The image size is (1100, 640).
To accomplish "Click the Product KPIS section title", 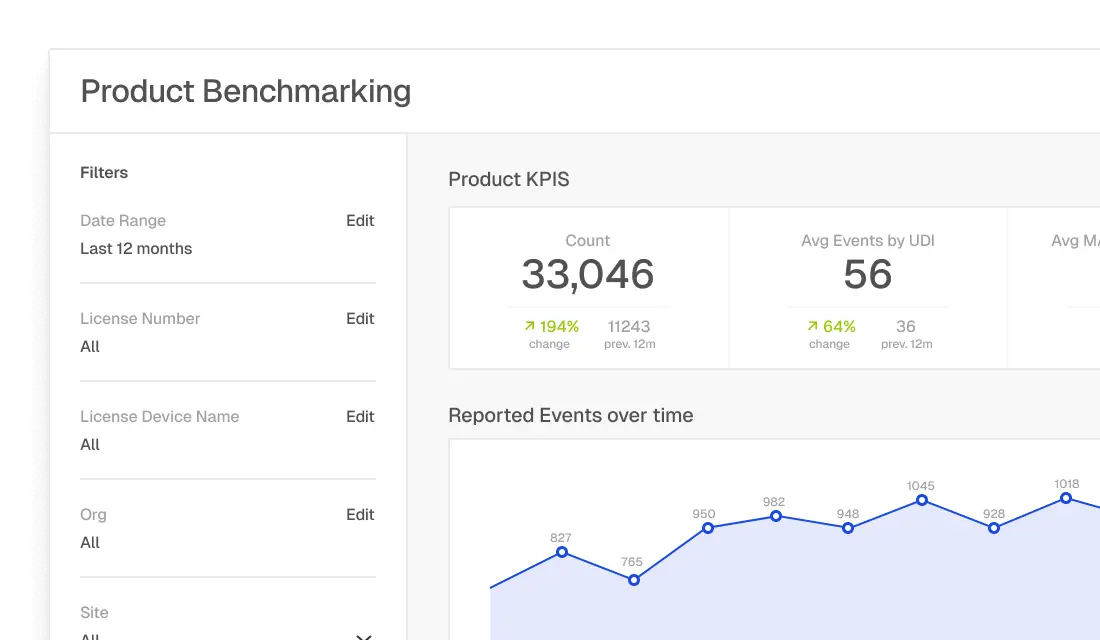I will click(509, 179).
